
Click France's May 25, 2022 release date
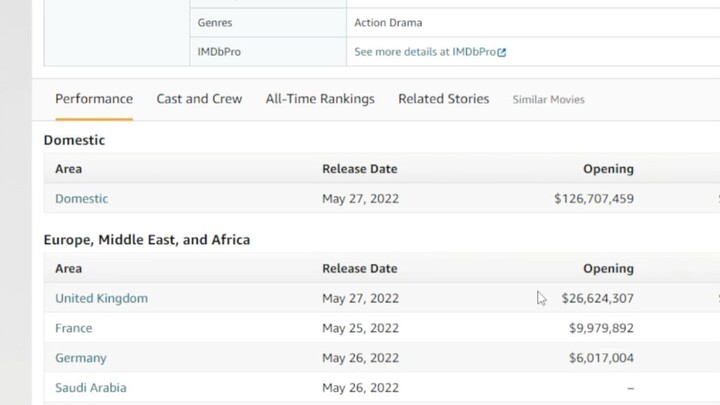[x=360, y=328]
